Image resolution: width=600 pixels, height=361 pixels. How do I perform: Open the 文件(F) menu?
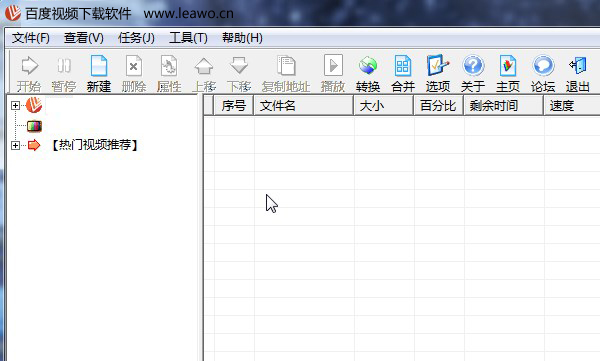tap(30, 38)
